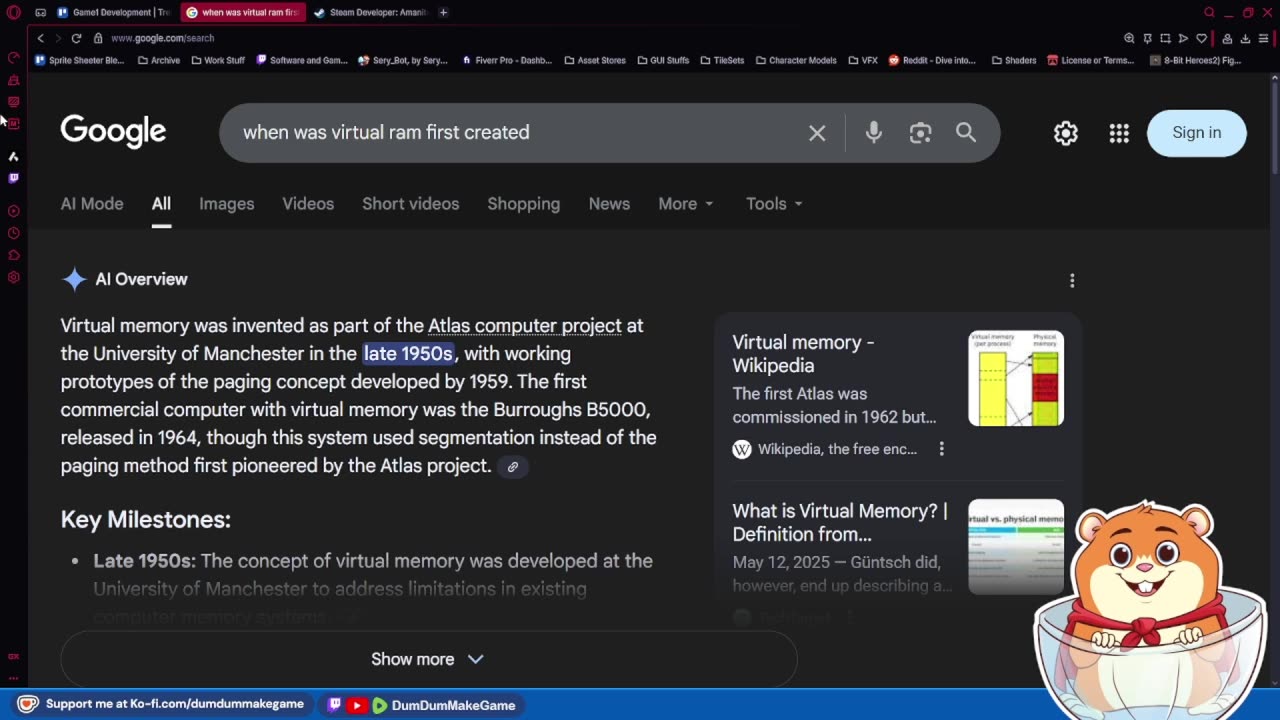Select the Images search tab
The width and height of the screenshot is (1280, 720).
(x=227, y=204)
